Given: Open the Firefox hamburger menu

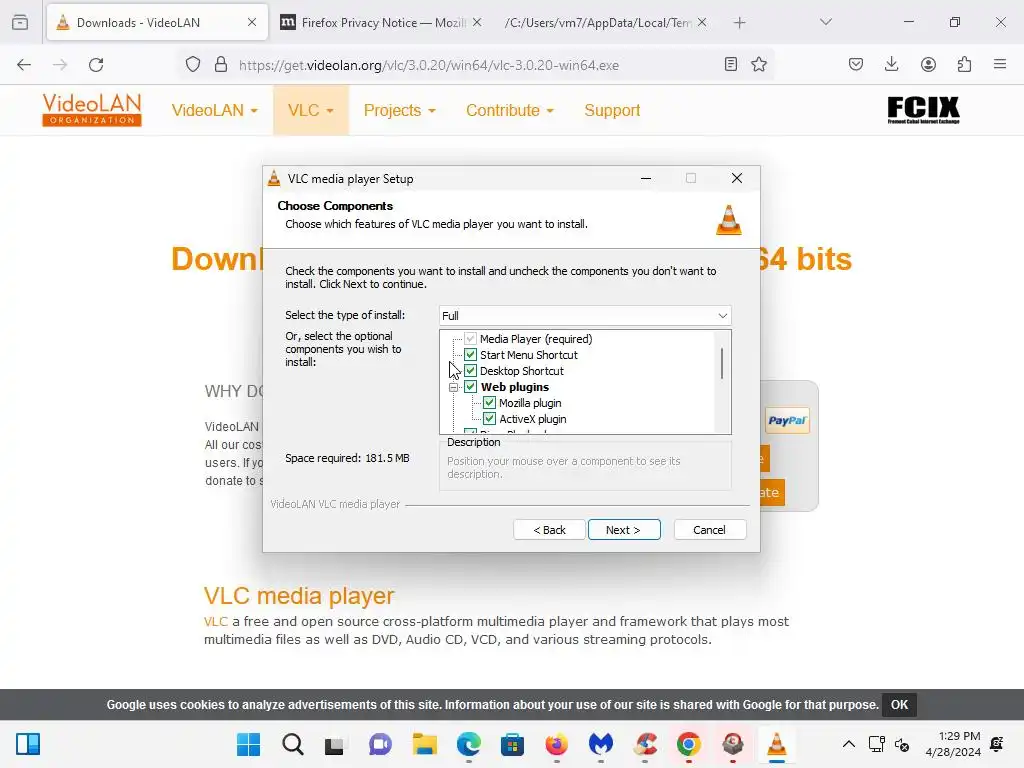Looking at the screenshot, I should click(x=999, y=64).
